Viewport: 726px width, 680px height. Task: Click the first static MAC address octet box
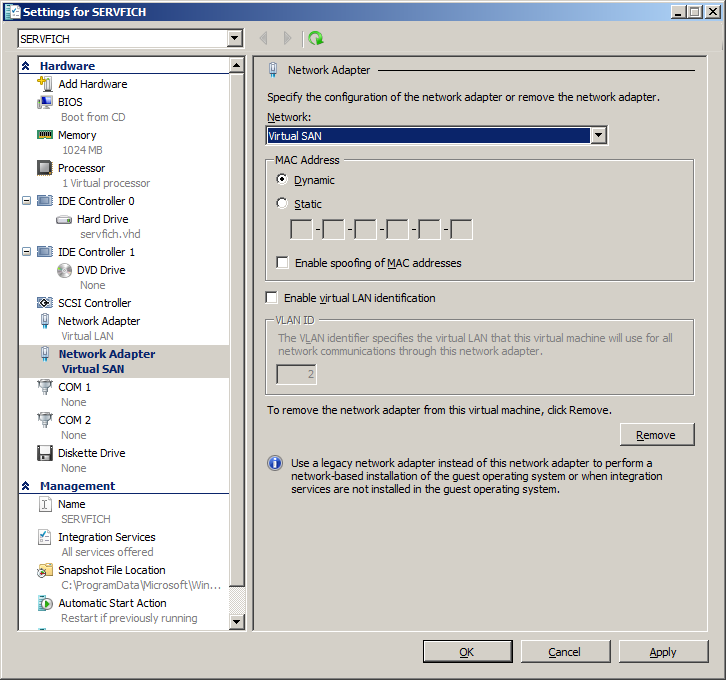(301, 230)
